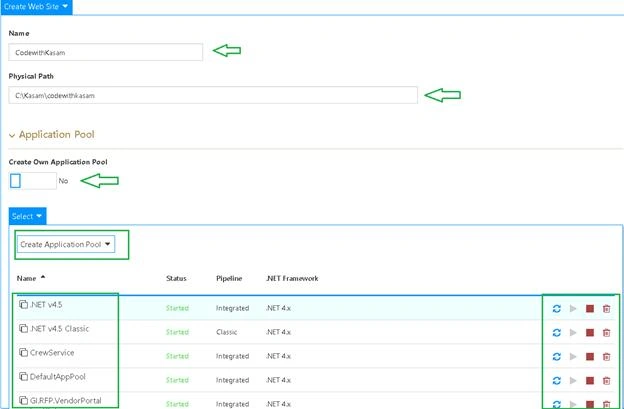Image resolution: width=624 pixels, height=409 pixels.
Task: Delete the CrewService pool
Action: (x=606, y=356)
